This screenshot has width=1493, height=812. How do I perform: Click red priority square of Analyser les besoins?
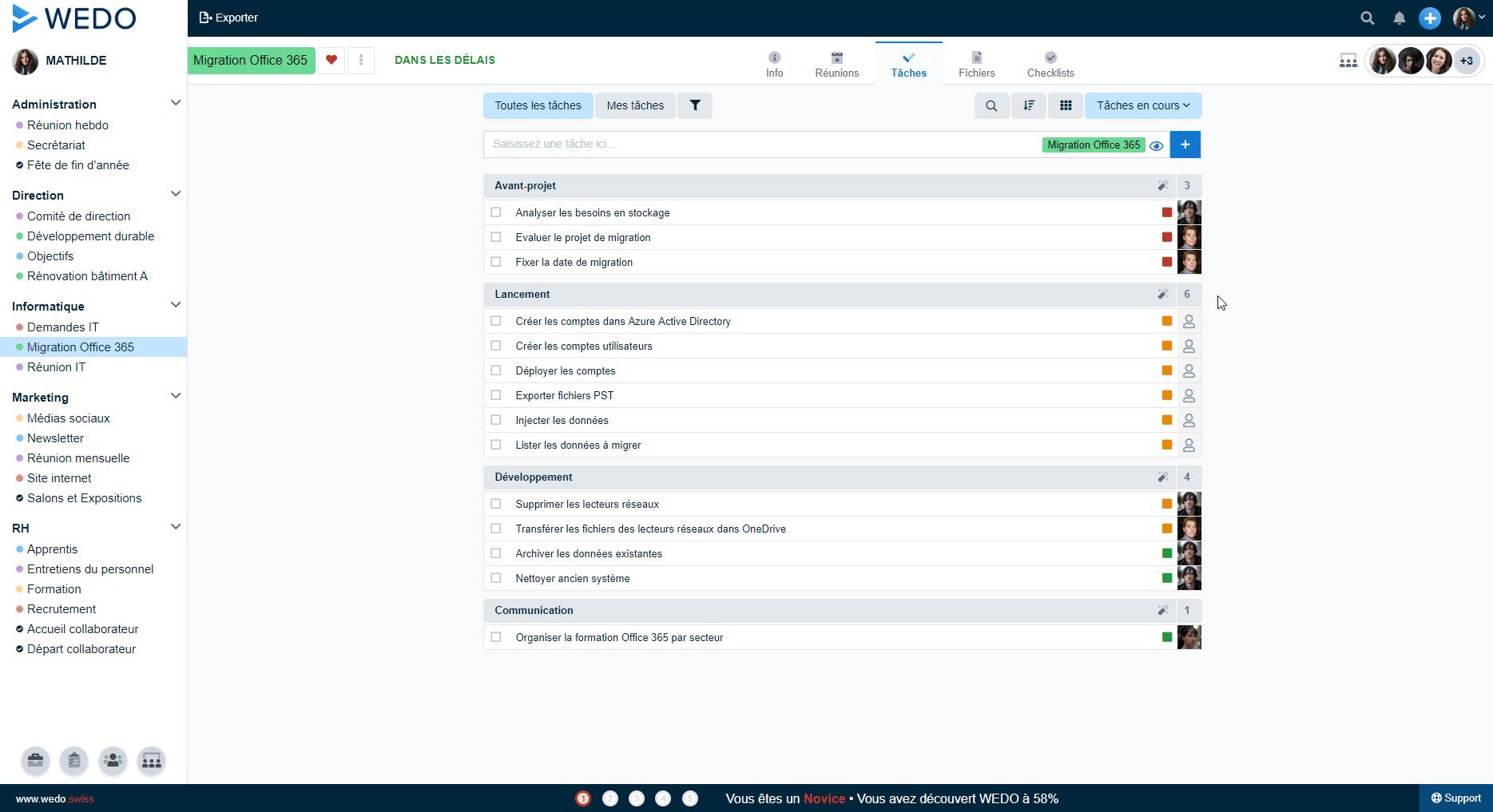point(1167,212)
